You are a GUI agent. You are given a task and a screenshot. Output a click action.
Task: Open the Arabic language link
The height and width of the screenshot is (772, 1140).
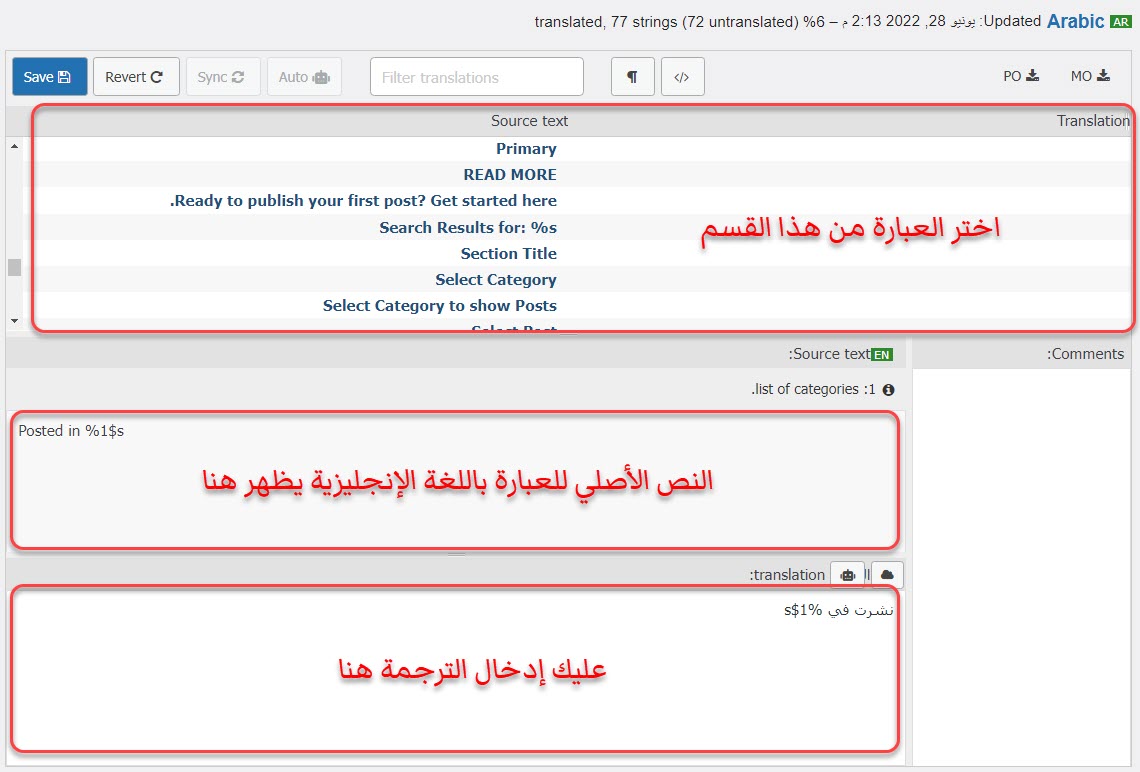pos(1075,21)
